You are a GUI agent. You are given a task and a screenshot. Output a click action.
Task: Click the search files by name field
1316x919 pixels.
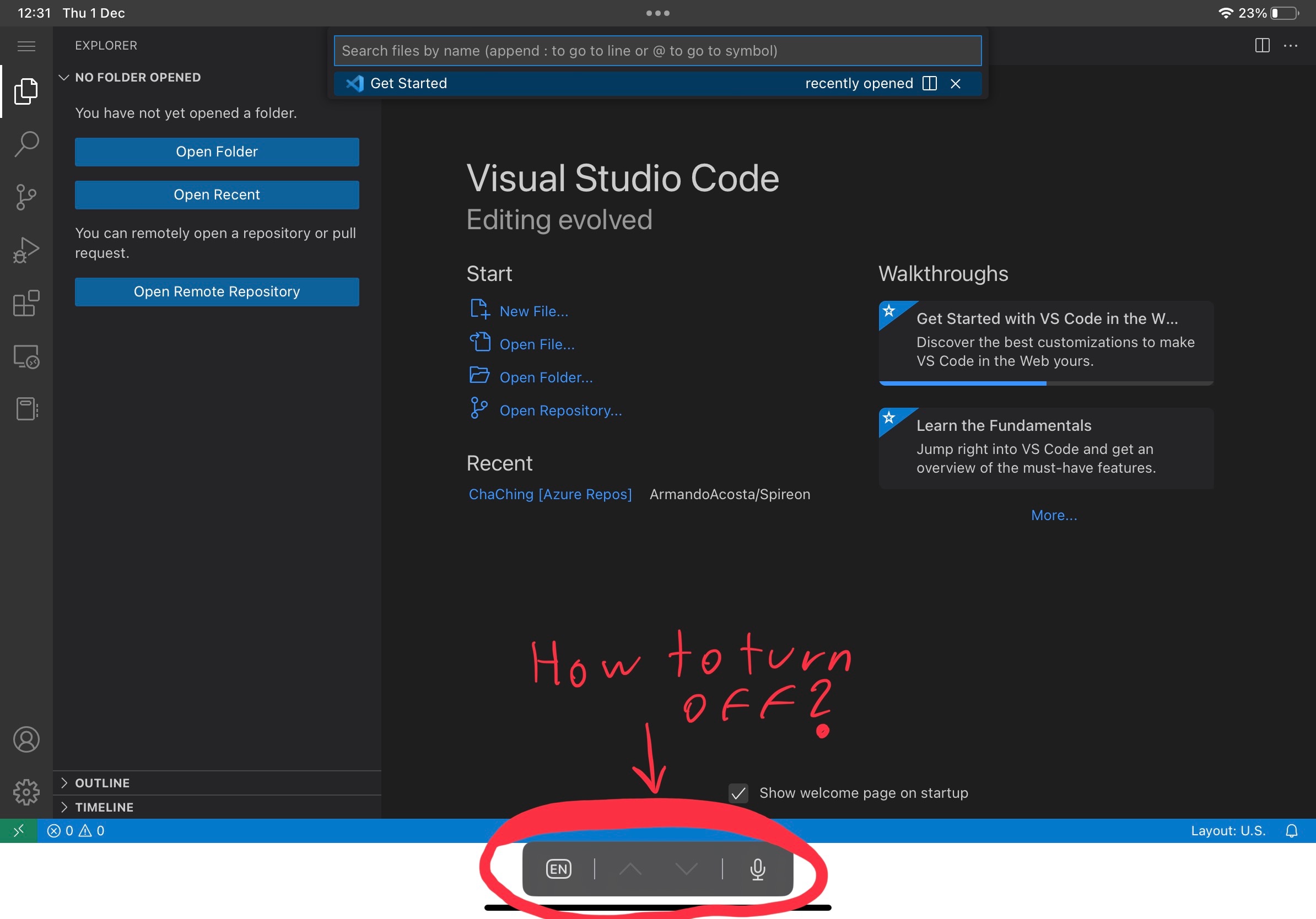coord(657,51)
